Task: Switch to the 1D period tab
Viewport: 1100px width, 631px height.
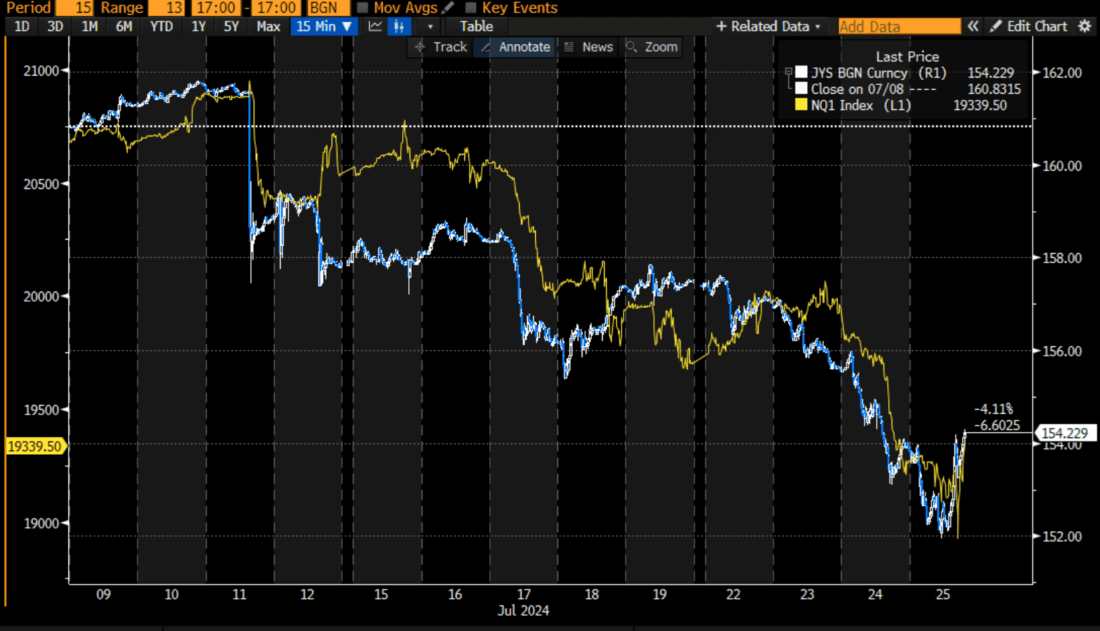Action: [21, 26]
